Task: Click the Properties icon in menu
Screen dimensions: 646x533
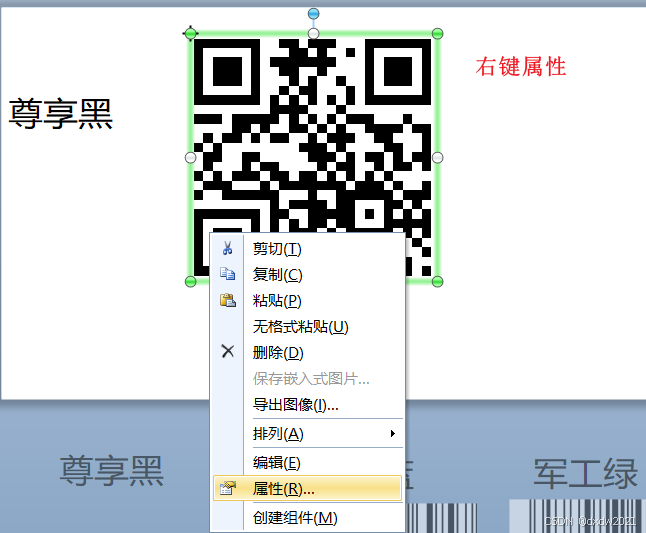Action: (x=227, y=488)
